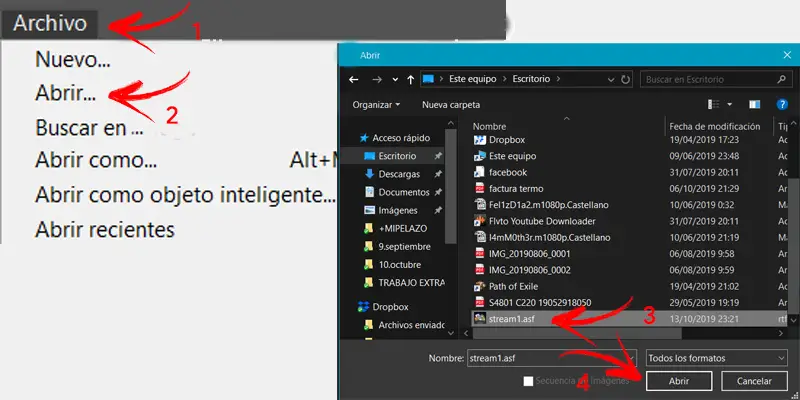Open the Organizar dropdown
This screenshot has width=800, height=400.
376,105
